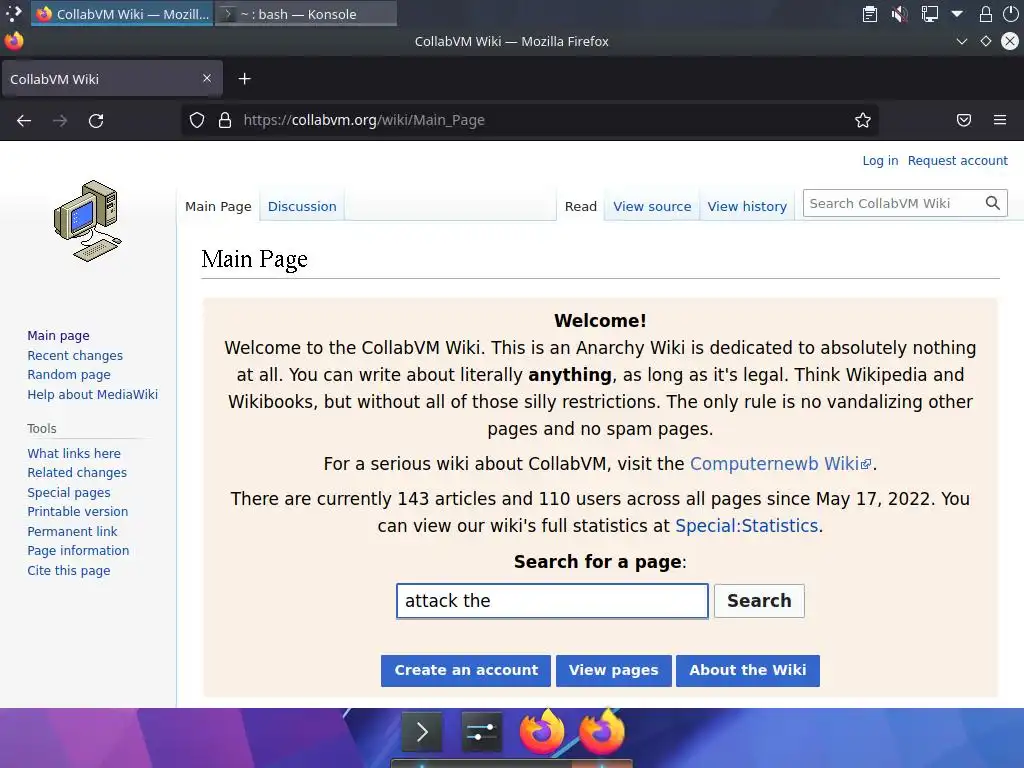Click the diamond maximize icon in titlebar
This screenshot has height=768, width=1024.
(x=985, y=41)
